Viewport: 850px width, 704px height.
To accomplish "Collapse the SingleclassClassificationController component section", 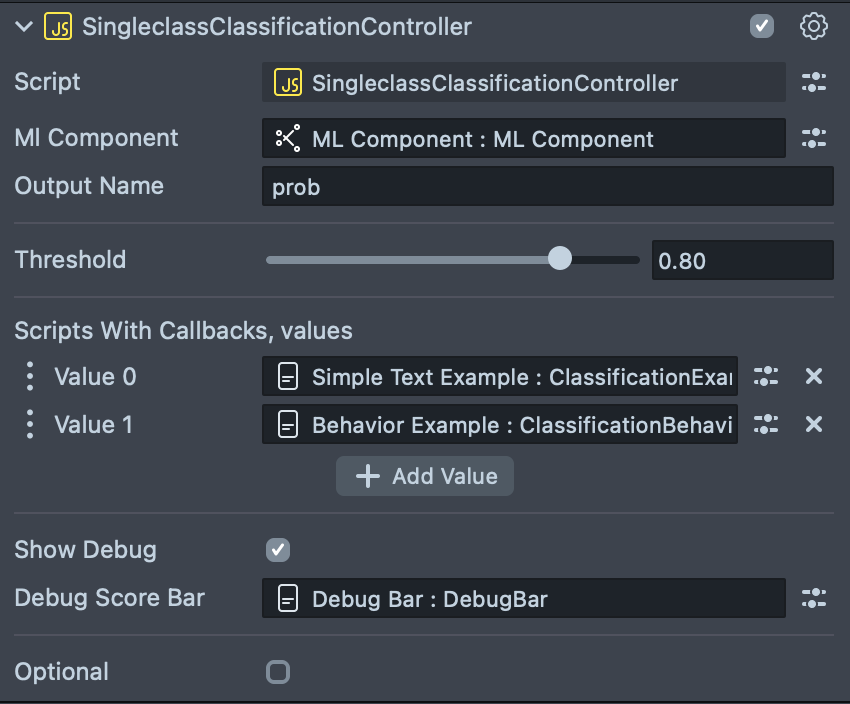I will click(x=24, y=27).
